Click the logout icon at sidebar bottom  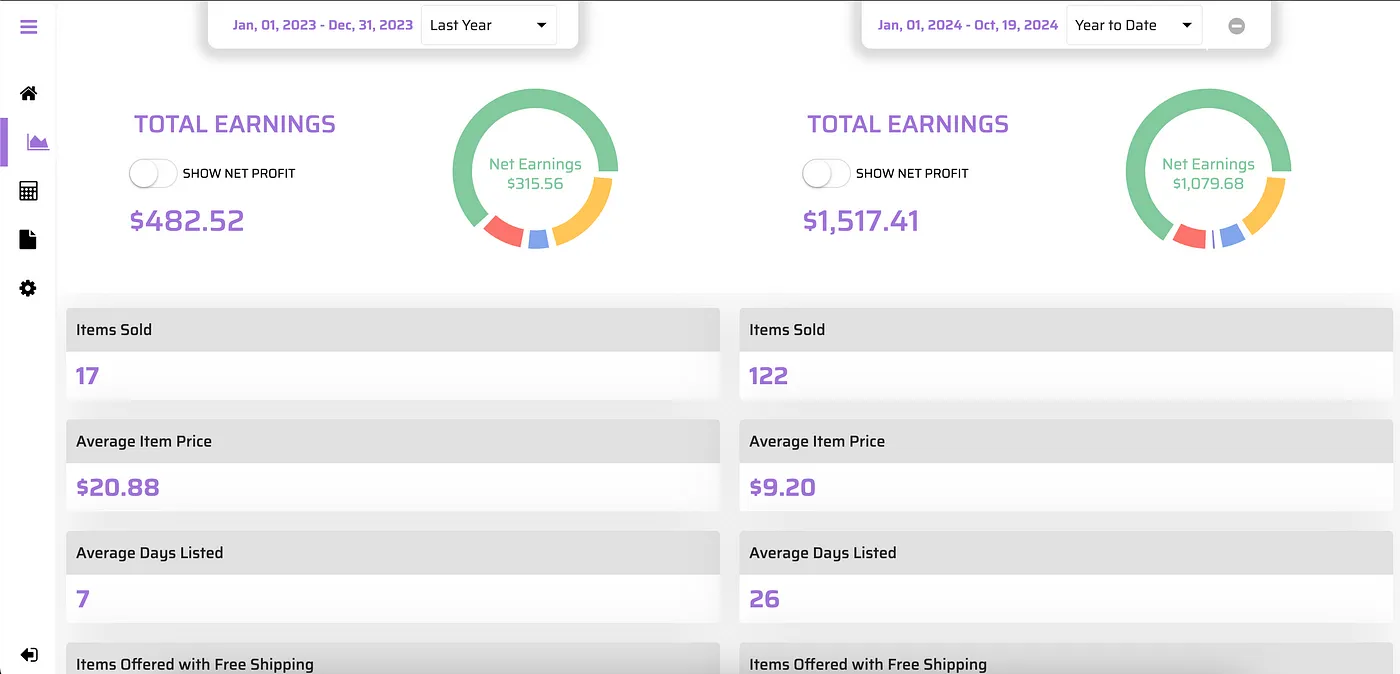29,655
